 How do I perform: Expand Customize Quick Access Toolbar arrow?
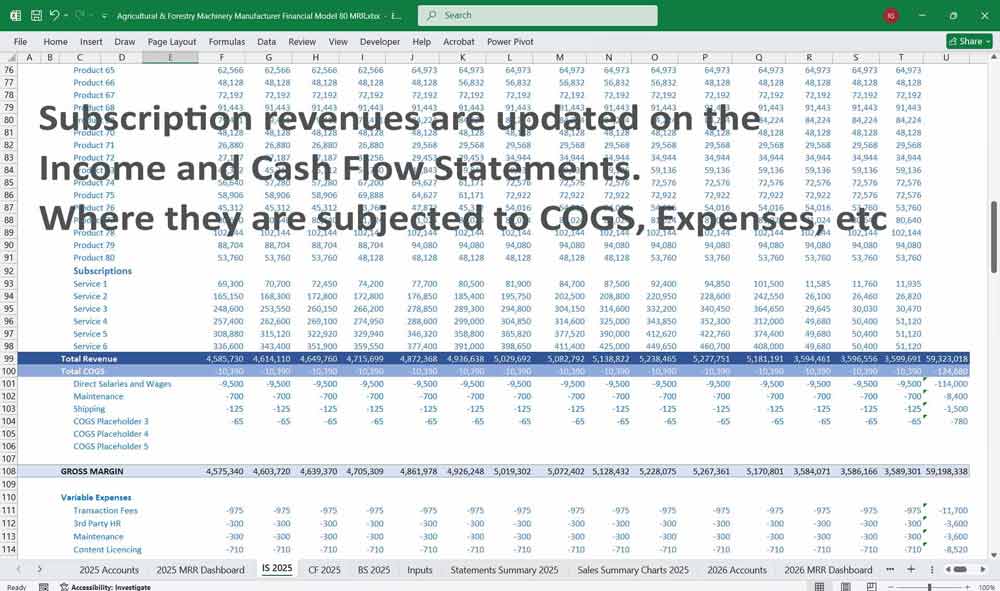coord(103,16)
